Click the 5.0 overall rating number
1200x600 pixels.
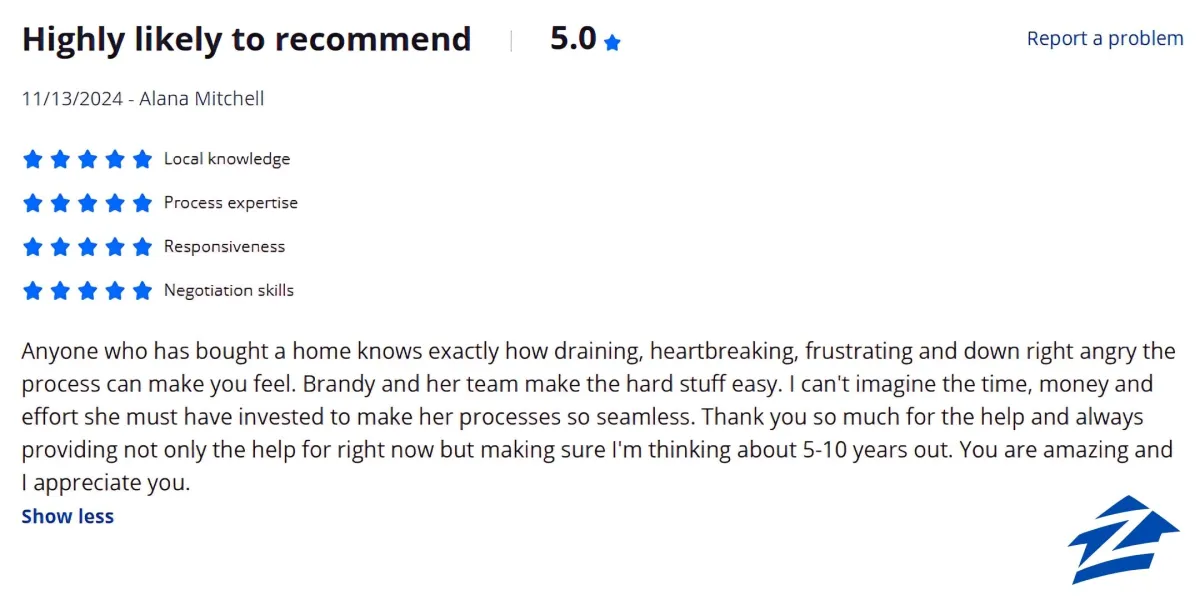(x=573, y=39)
